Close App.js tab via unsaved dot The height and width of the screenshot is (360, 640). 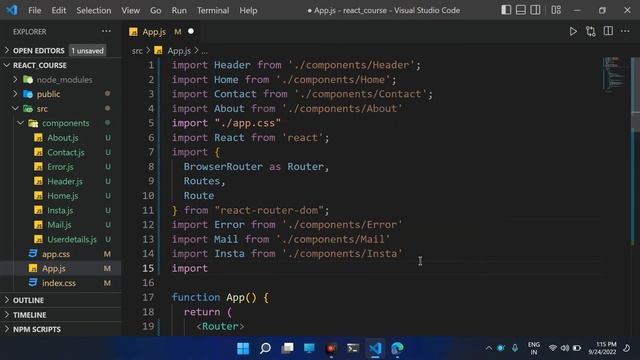(x=191, y=31)
